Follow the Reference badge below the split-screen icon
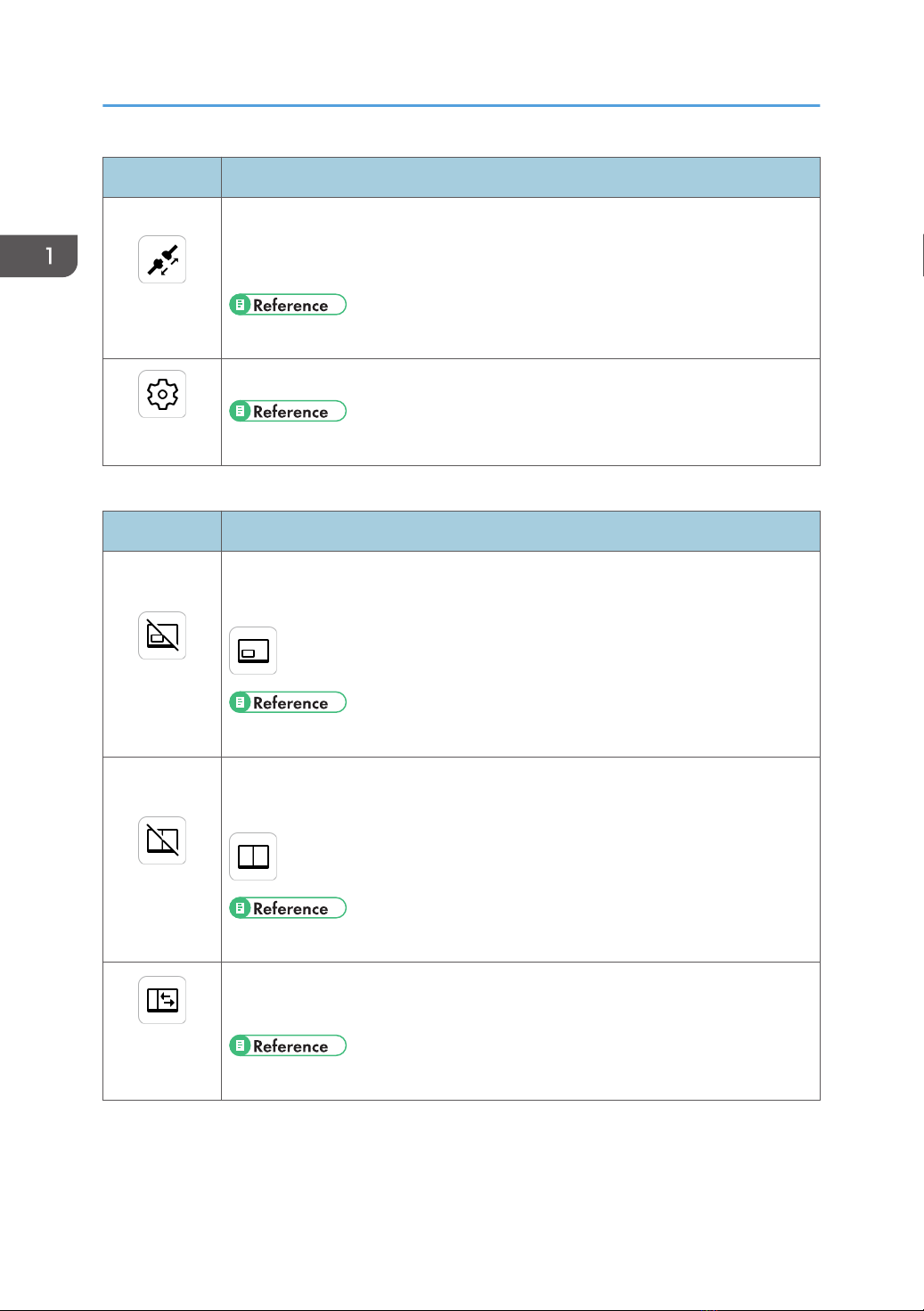Image resolution: width=924 pixels, height=1311 pixels. coord(288,908)
